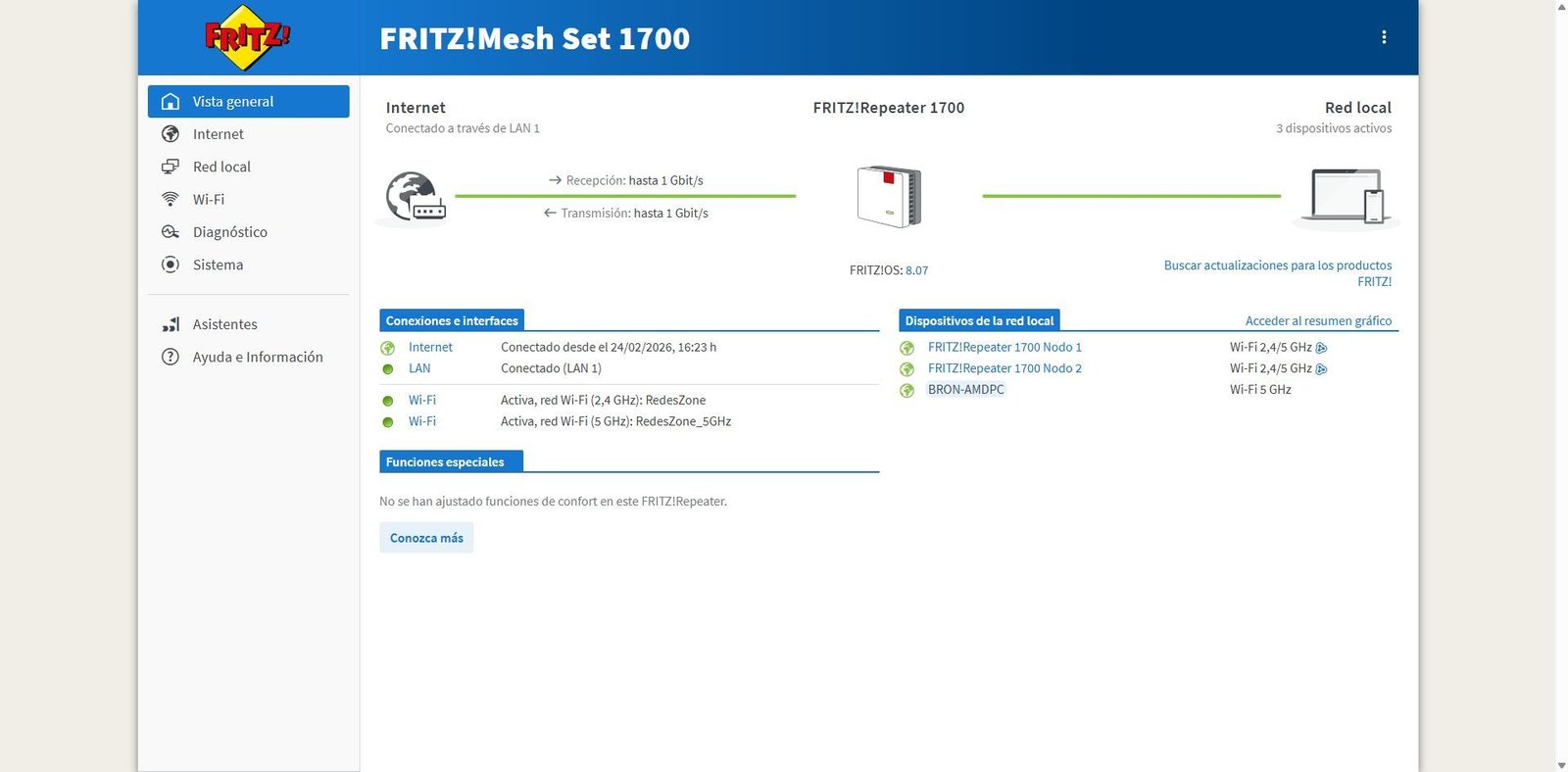The height and width of the screenshot is (772, 1568).
Task: Expand the Sistema sidebar menu
Action: tap(218, 265)
